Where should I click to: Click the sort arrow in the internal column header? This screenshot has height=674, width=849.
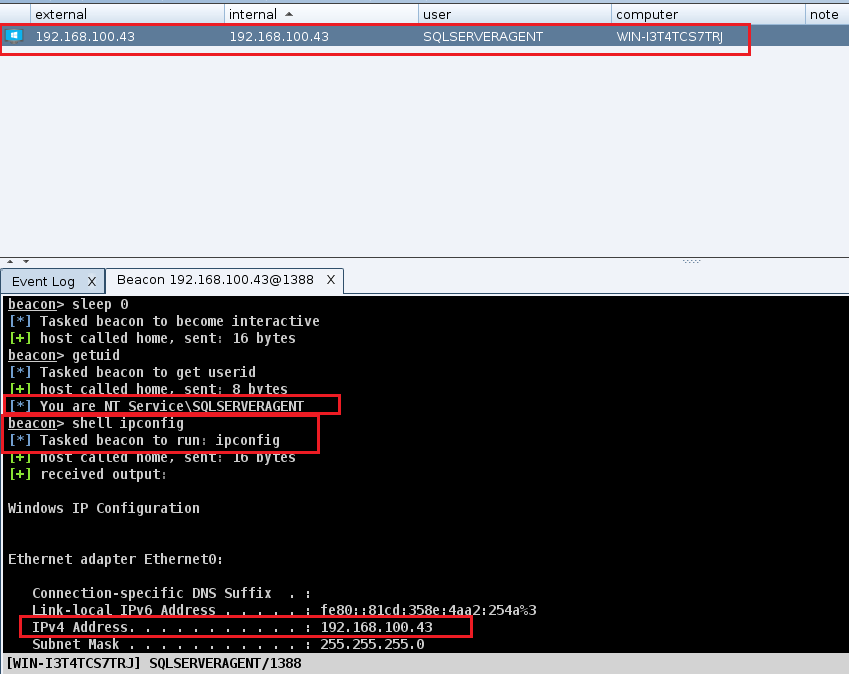point(290,14)
